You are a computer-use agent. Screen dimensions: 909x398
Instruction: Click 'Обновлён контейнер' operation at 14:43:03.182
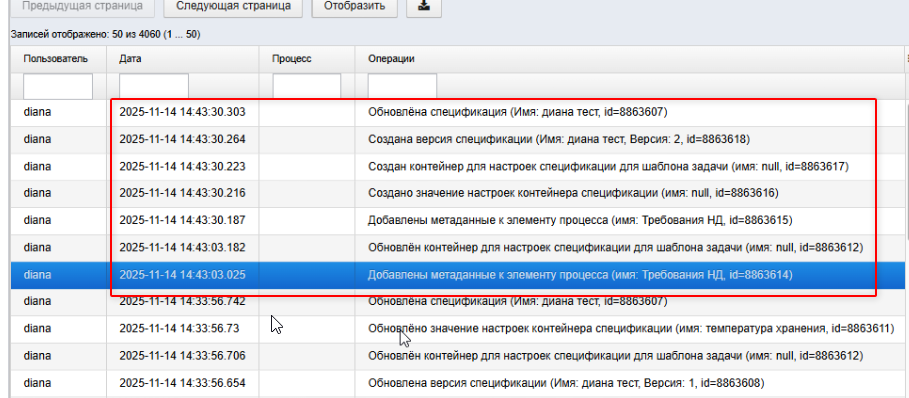pyautogui.click(x=616, y=247)
